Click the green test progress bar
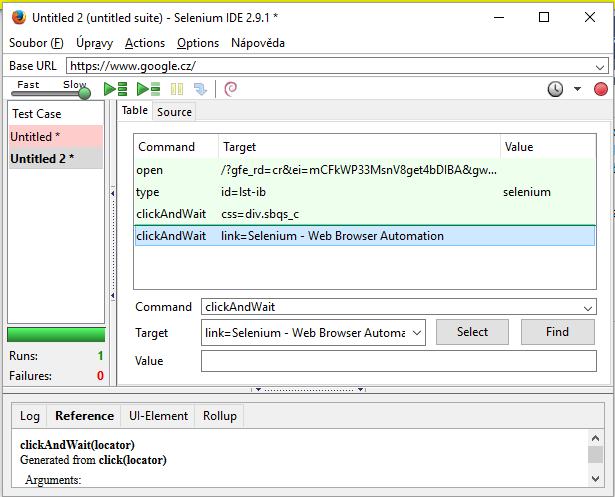615x497 pixels. (56, 335)
